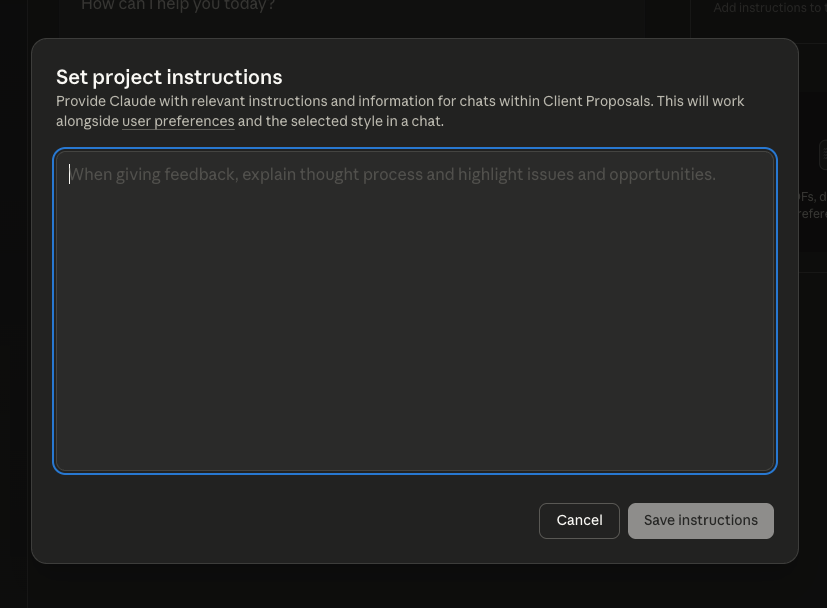
Task: Focus the project instructions text area
Action: (x=415, y=310)
